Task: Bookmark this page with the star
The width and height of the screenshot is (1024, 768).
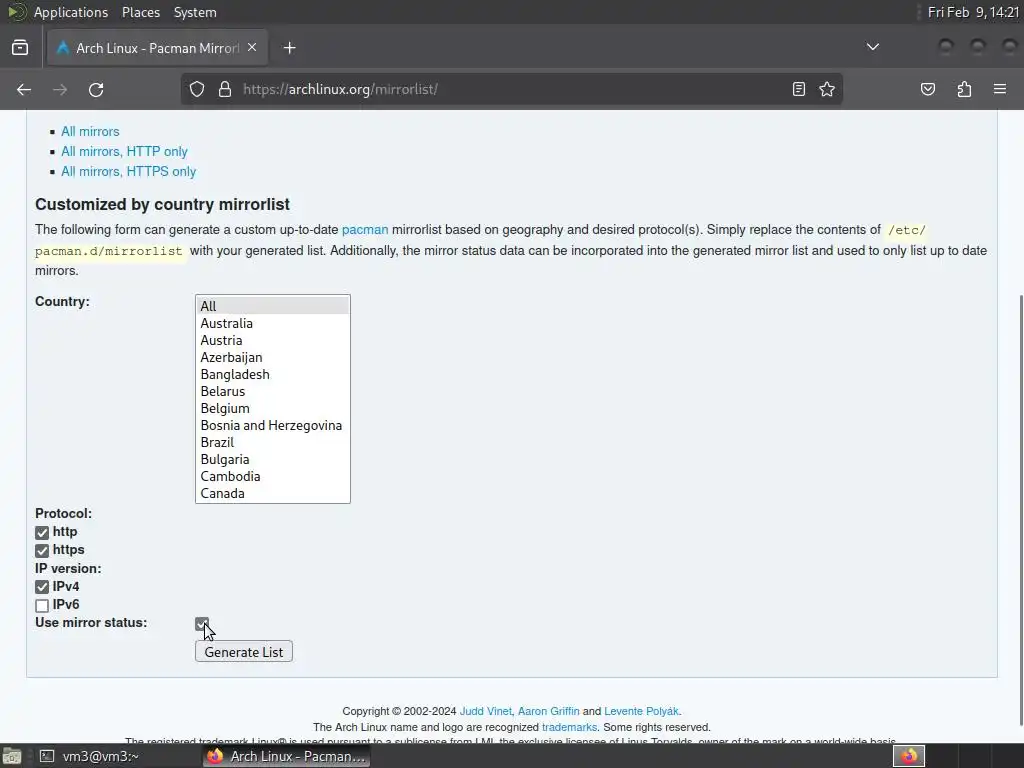Action: [x=827, y=89]
